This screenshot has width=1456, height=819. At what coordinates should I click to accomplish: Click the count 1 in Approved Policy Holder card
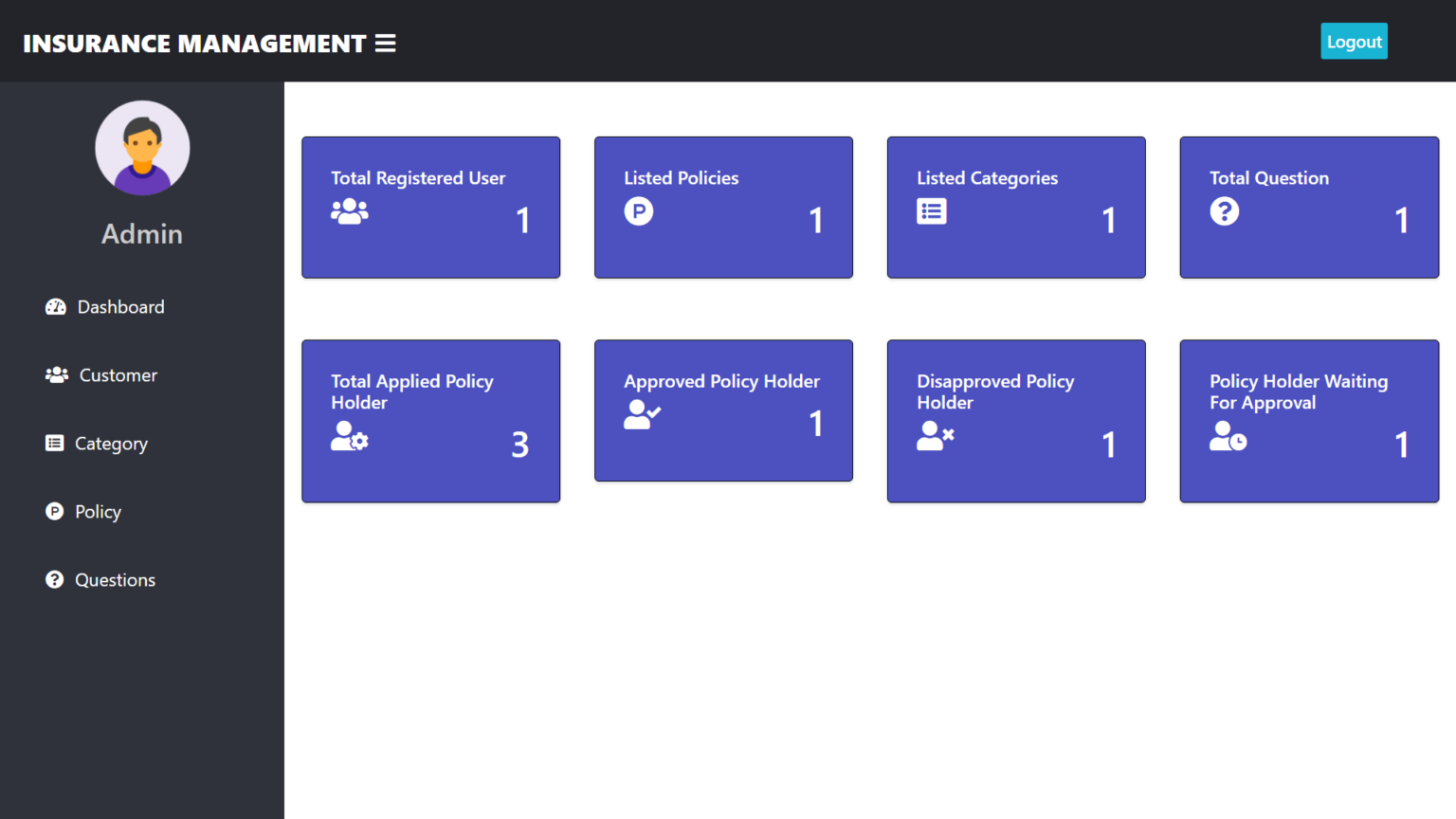click(x=815, y=424)
